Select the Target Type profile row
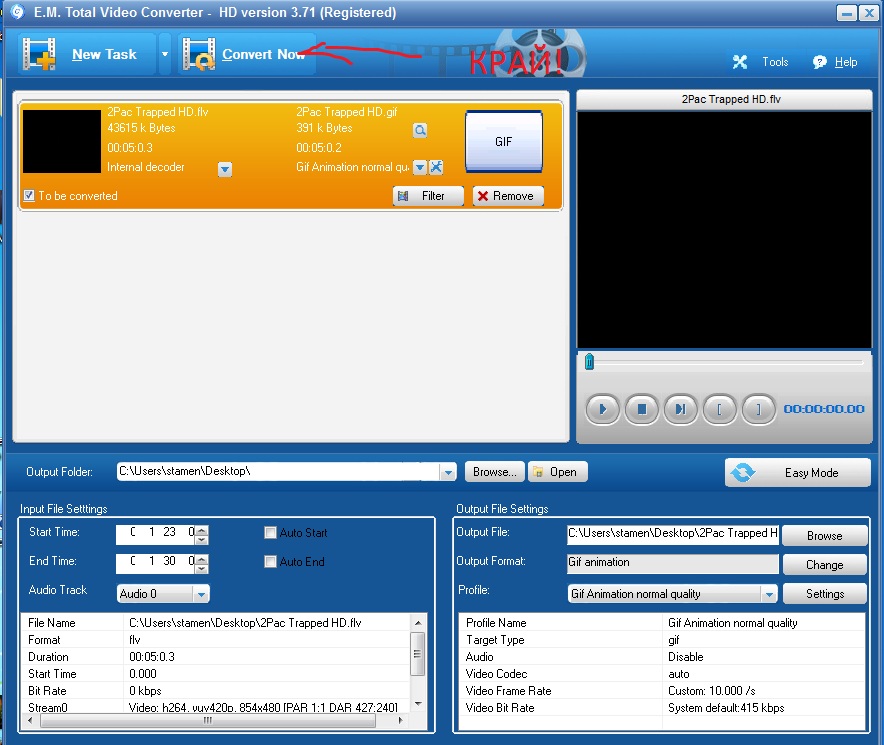The height and width of the screenshot is (745, 884). point(662,640)
